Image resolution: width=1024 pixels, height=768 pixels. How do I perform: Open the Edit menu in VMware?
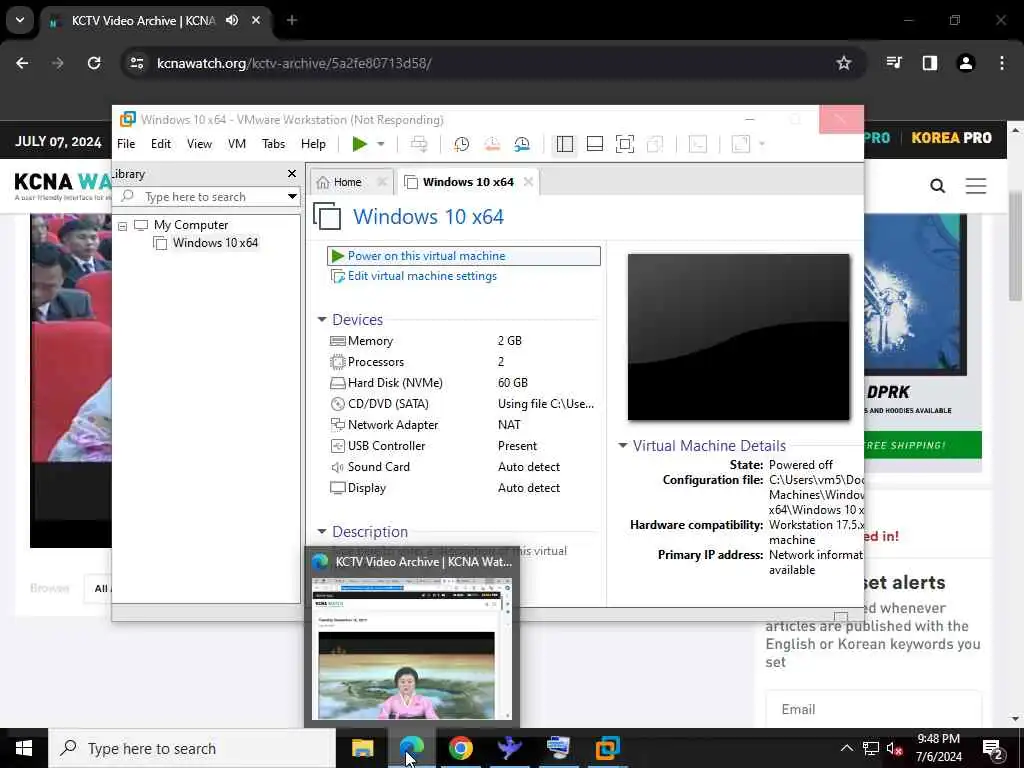click(161, 144)
